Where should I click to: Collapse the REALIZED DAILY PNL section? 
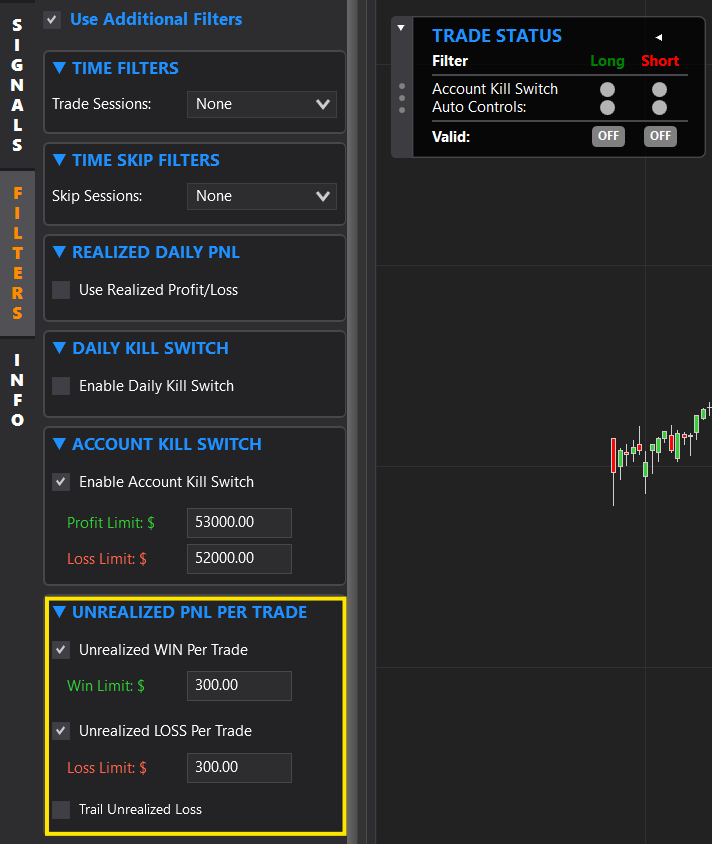point(59,252)
